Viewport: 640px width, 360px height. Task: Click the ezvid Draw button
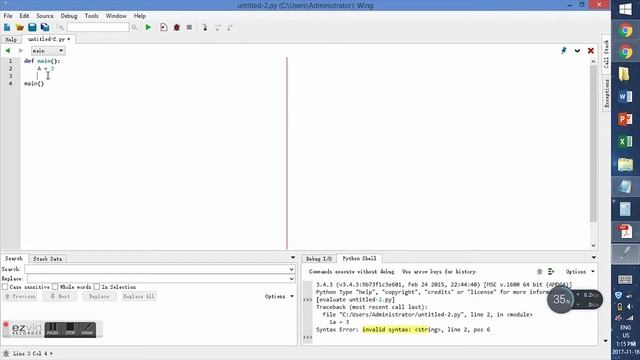[87, 329]
